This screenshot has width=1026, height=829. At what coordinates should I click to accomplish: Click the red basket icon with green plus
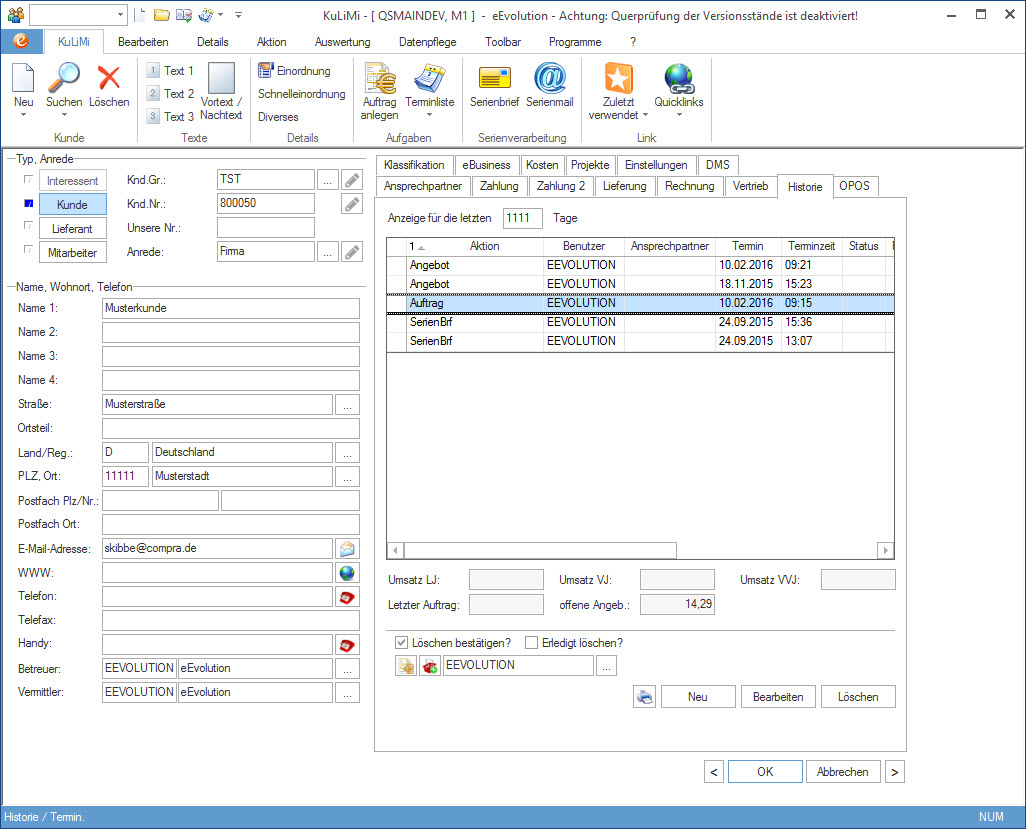[x=430, y=666]
